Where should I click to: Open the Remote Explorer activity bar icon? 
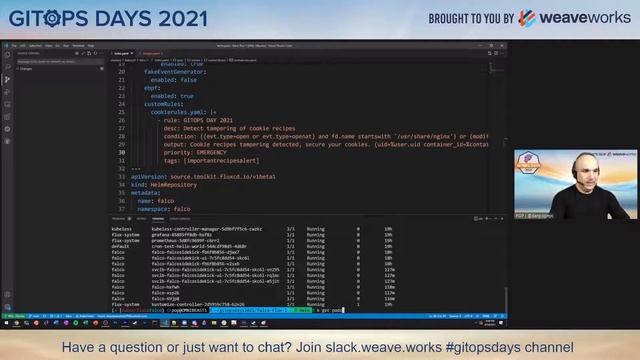click(7, 104)
